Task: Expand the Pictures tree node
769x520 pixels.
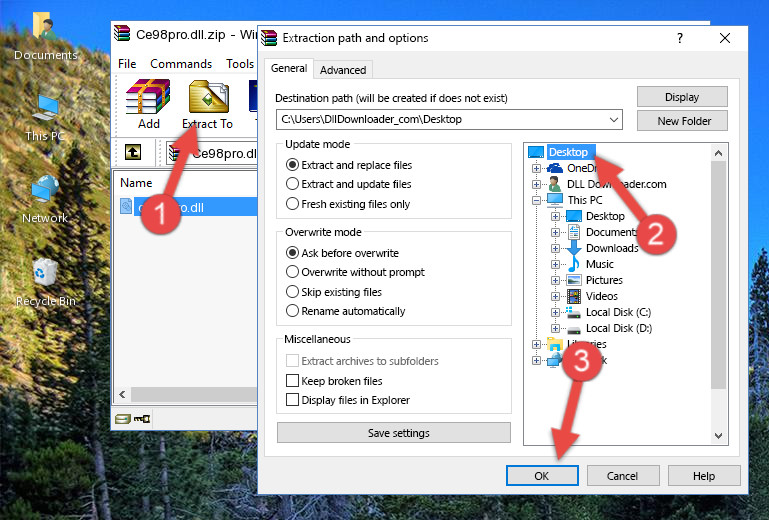Action: tap(555, 281)
